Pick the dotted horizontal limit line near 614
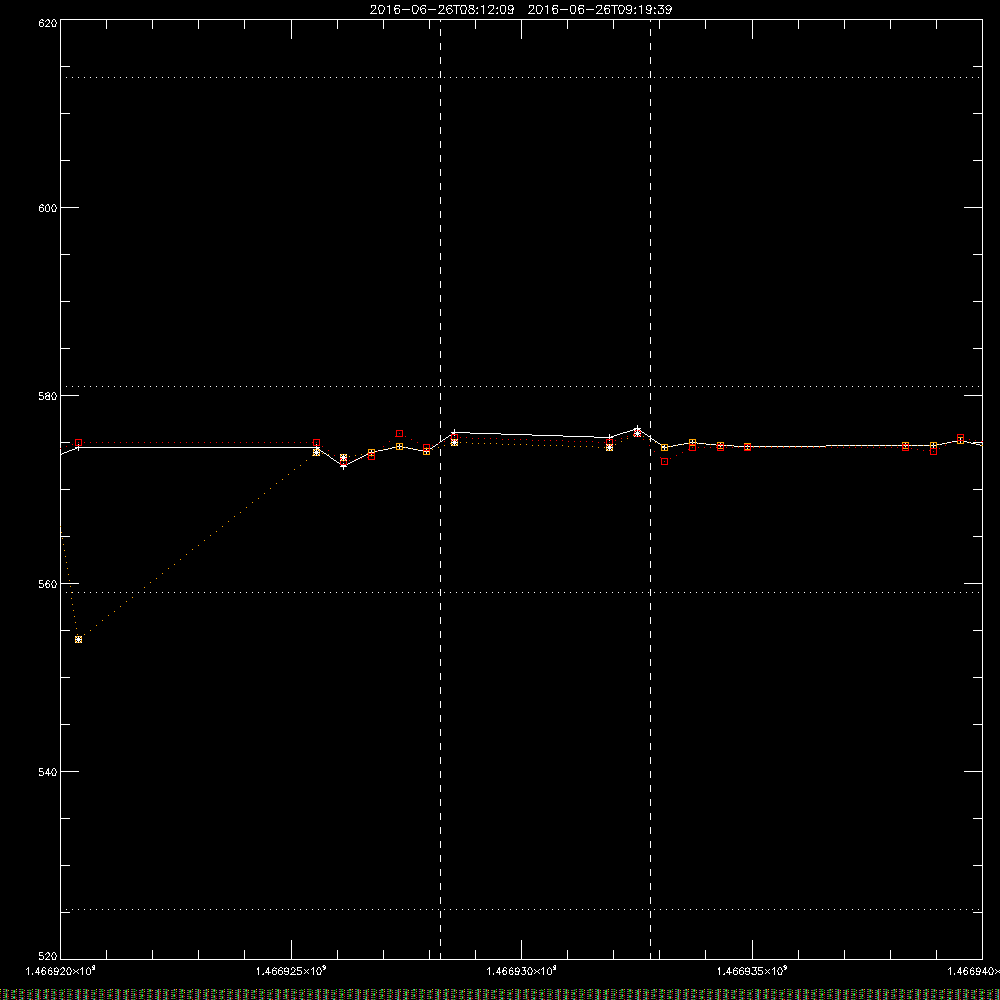The image size is (1000, 1000). click(521, 78)
